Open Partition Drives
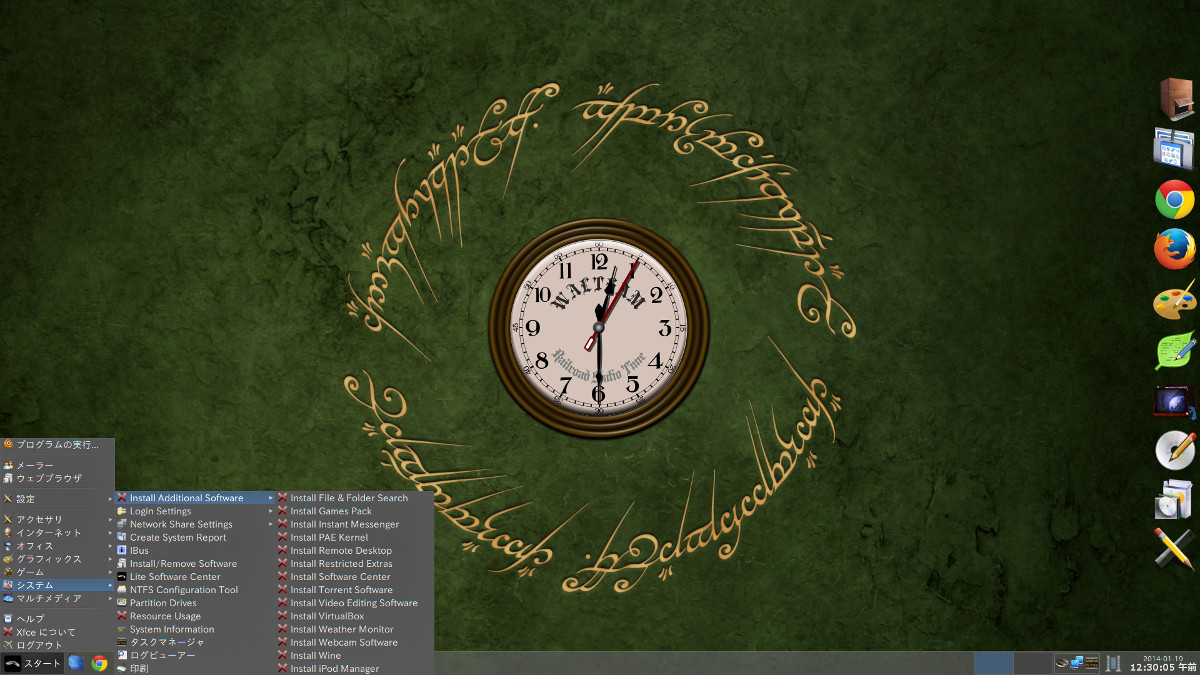 click(x=195, y=603)
